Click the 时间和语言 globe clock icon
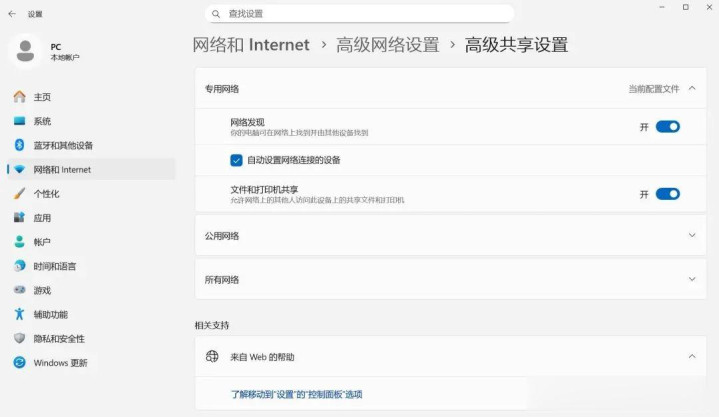Image resolution: width=719 pixels, height=417 pixels. (19, 266)
